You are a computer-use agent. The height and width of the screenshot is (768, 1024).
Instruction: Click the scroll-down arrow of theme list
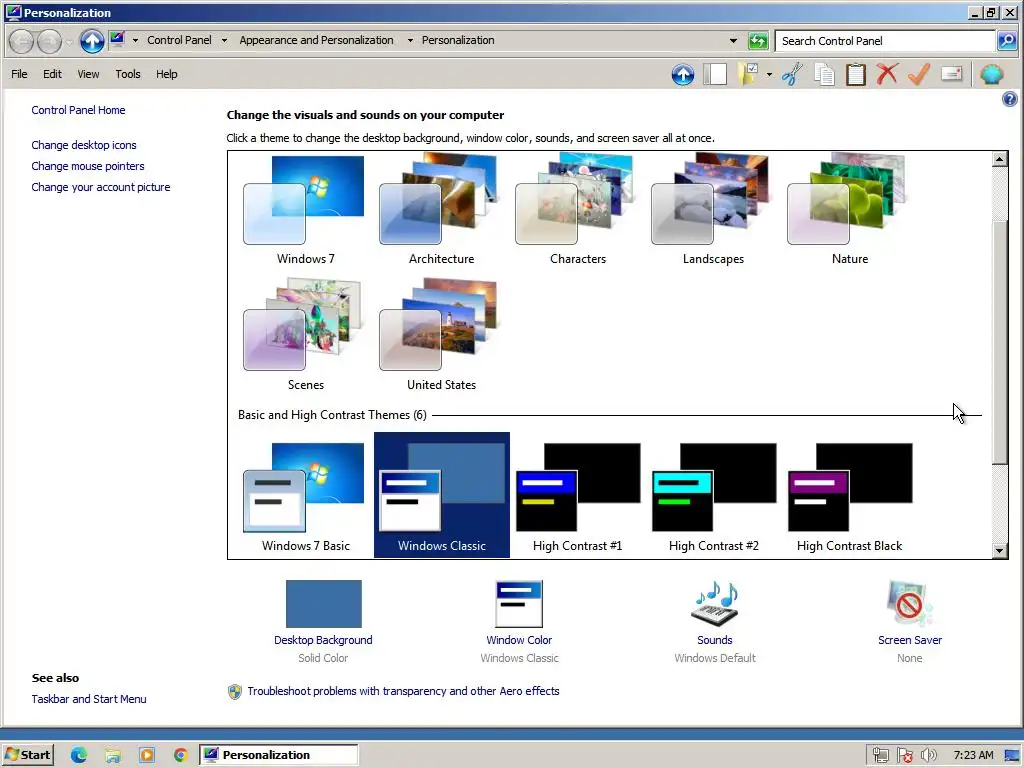(999, 551)
